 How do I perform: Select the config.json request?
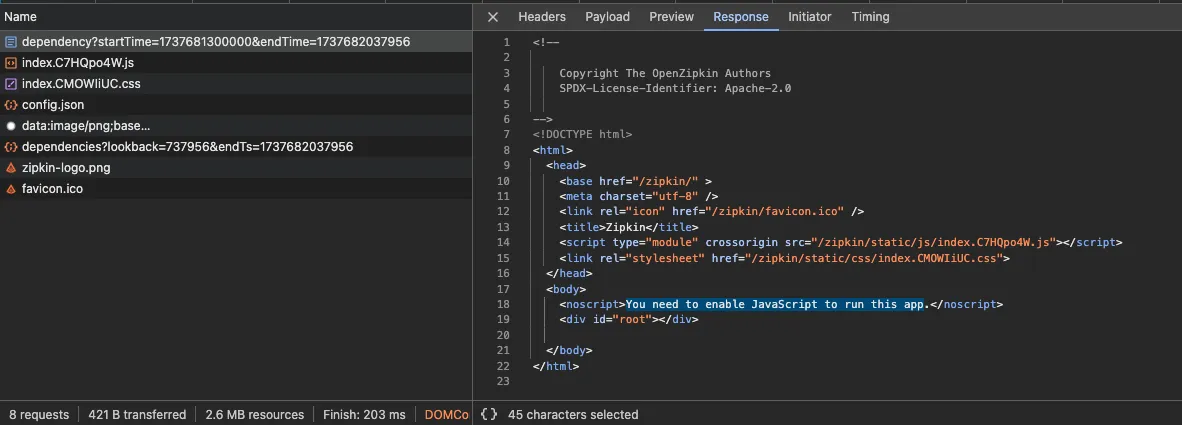click(x=236, y=105)
